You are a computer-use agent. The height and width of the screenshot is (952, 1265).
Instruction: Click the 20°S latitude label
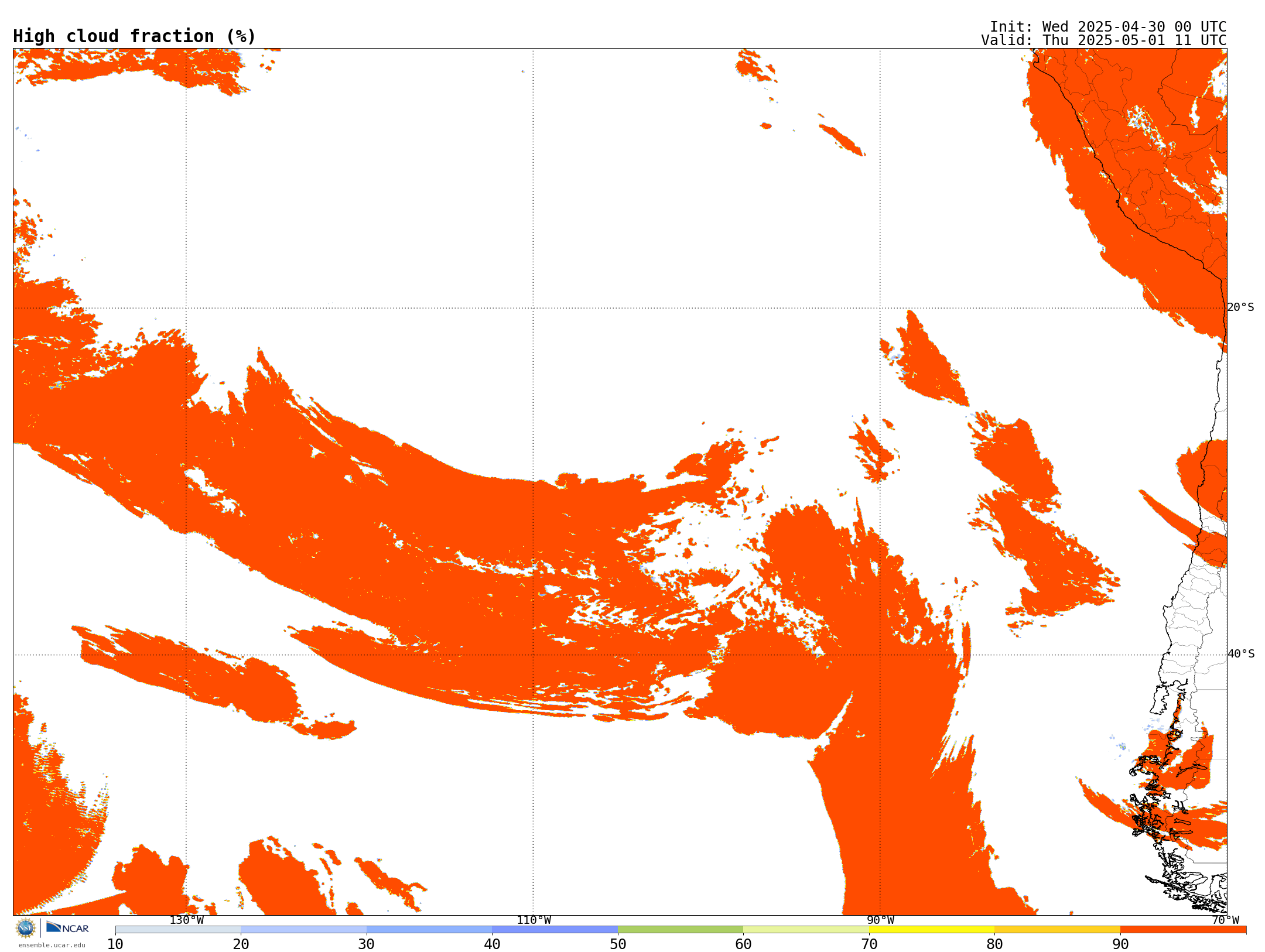tap(1240, 307)
